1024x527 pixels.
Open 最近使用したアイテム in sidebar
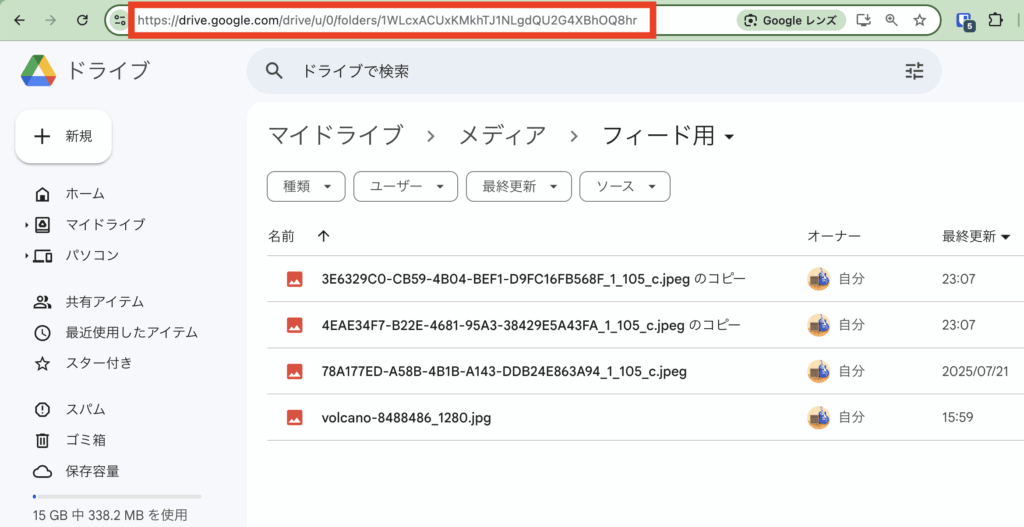tap(131, 332)
